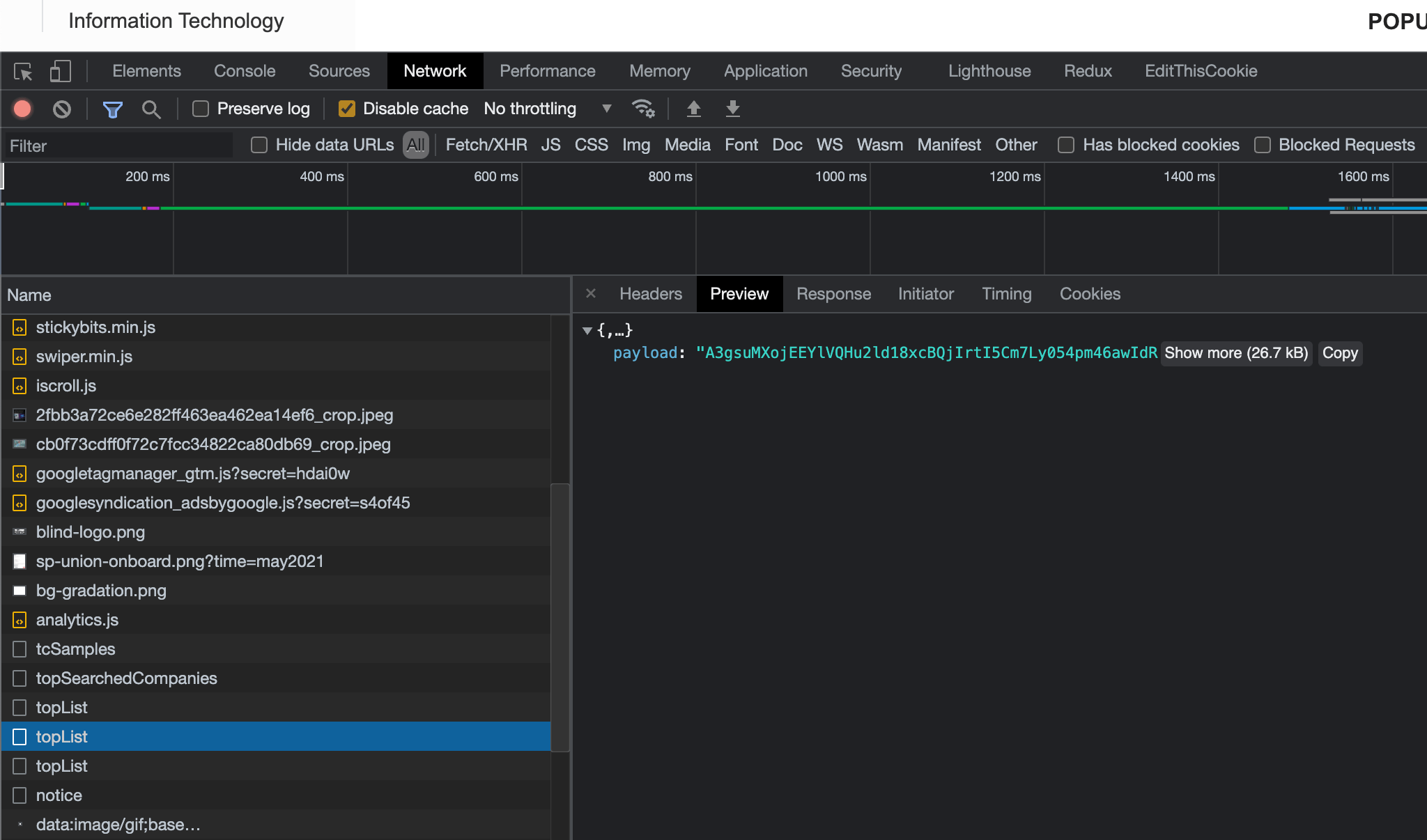Open the search magnifier icon
Image resolution: width=1427 pixels, height=840 pixels.
pyautogui.click(x=151, y=109)
